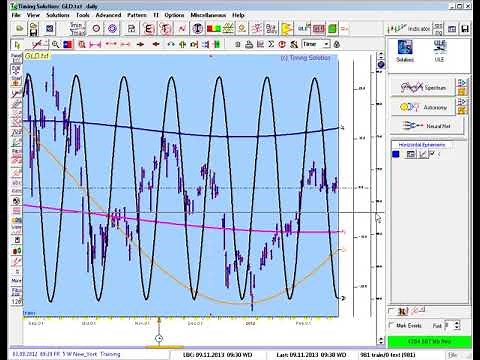Image resolution: width=480 pixels, height=360 pixels.
Task: Open the Solutions icon in right panel
Action: tap(405, 51)
